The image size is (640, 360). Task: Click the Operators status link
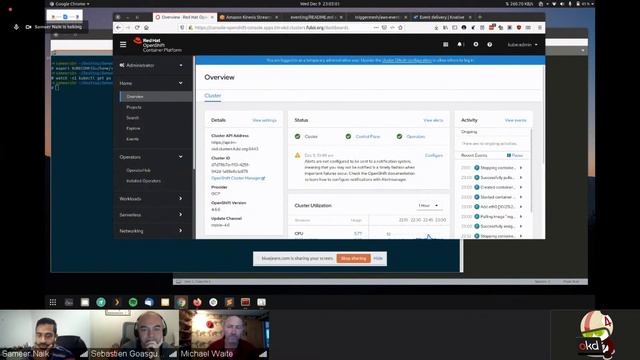(416, 137)
